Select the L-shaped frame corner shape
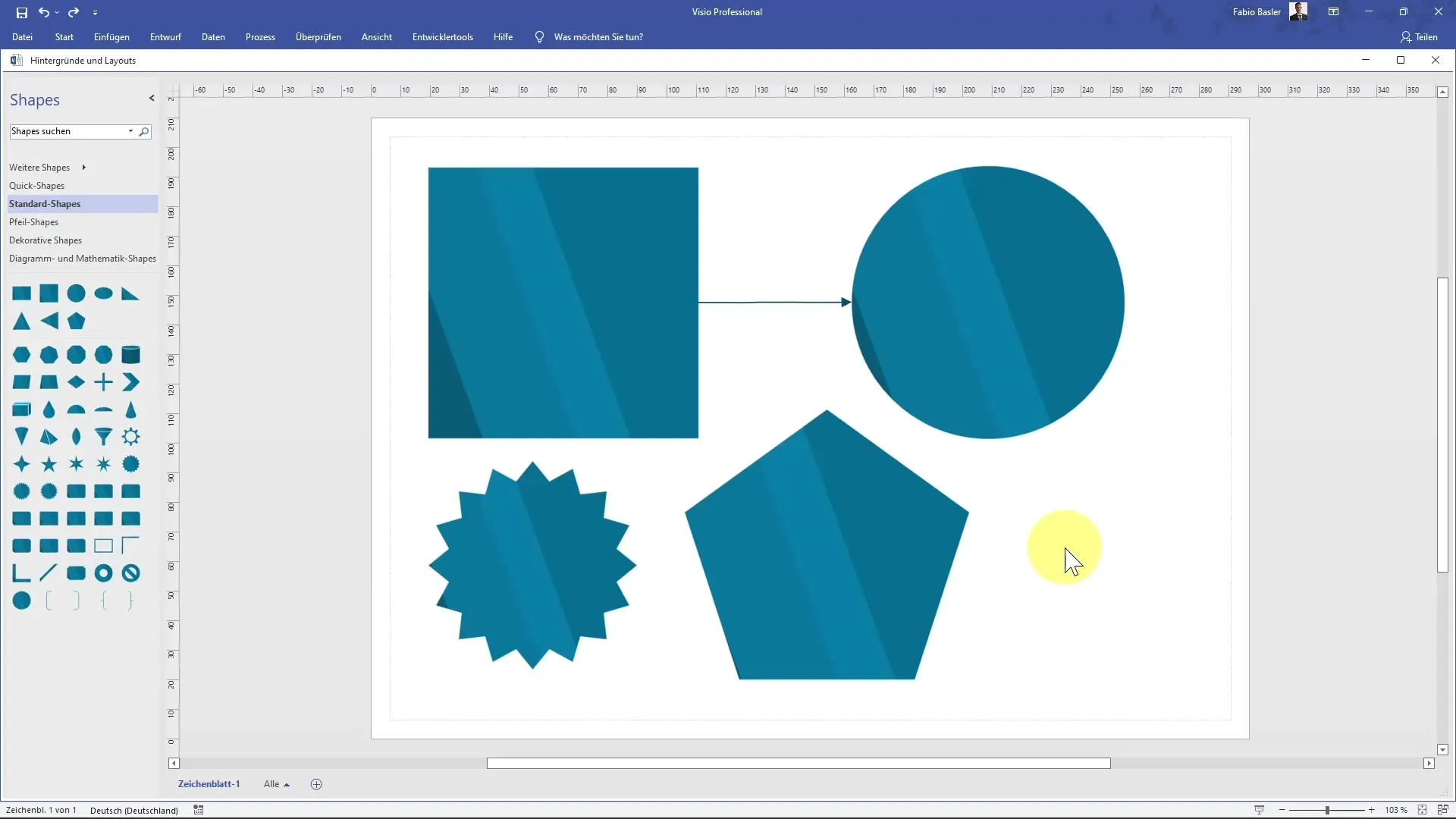This screenshot has width=1456, height=819. point(21,573)
